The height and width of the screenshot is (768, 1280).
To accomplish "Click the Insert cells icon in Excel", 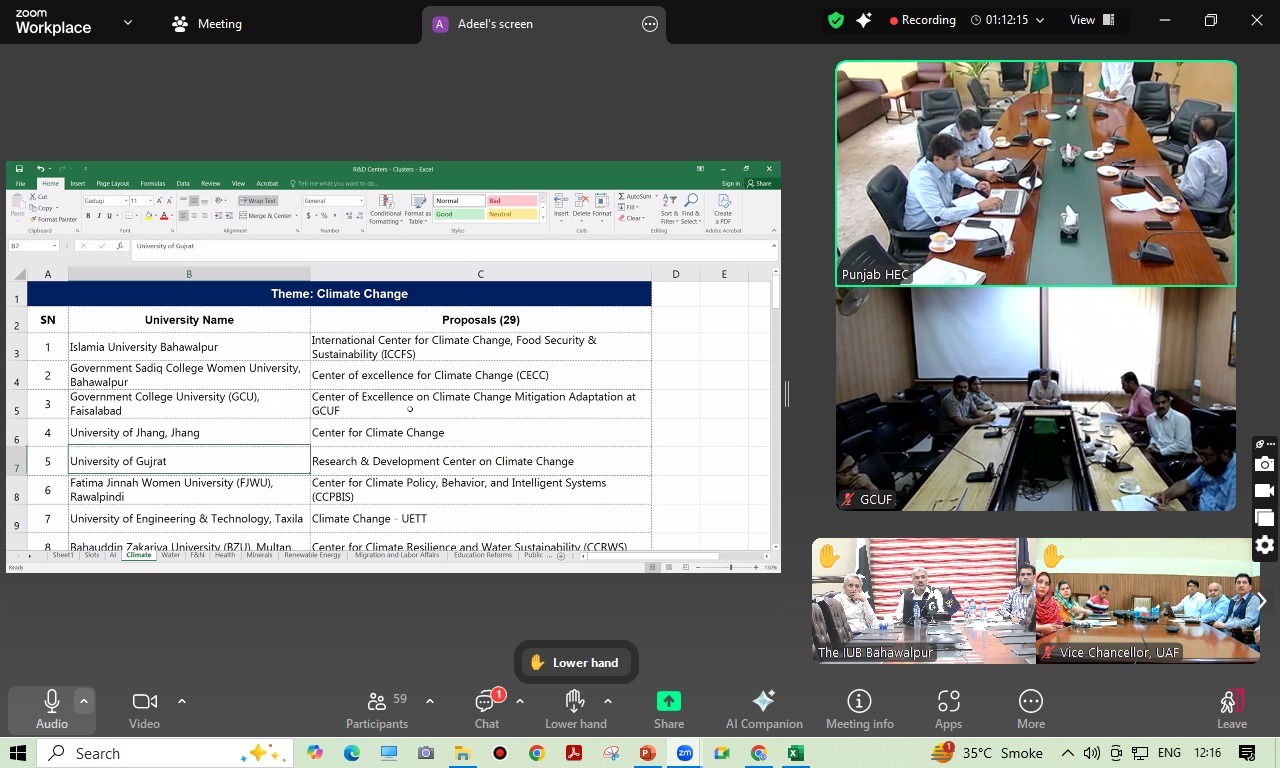I will (561, 207).
